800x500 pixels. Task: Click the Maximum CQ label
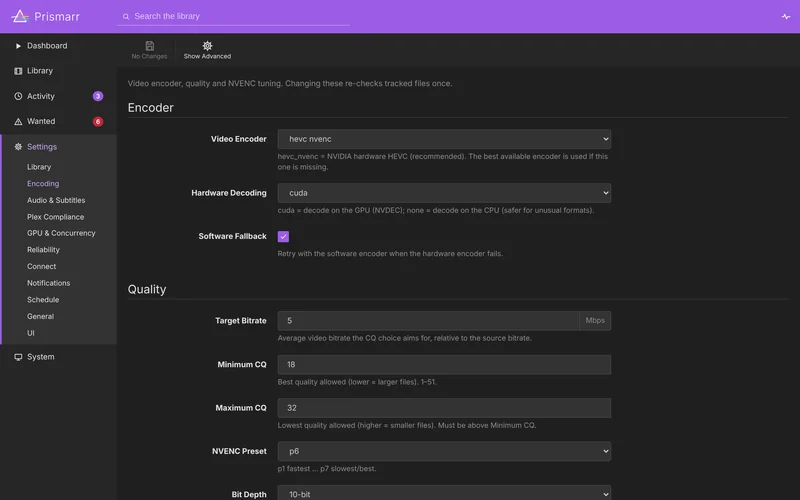click(241, 408)
